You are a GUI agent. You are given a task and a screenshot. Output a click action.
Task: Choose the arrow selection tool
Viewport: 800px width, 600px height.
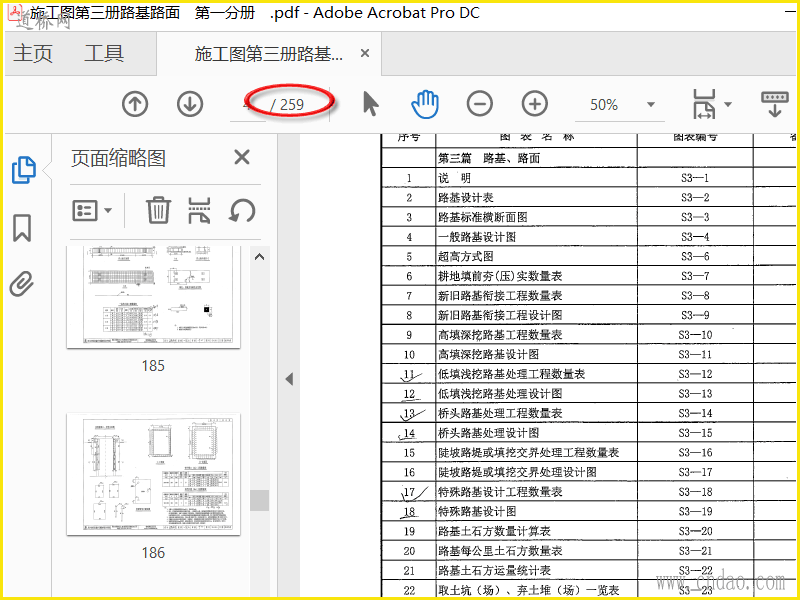371,104
